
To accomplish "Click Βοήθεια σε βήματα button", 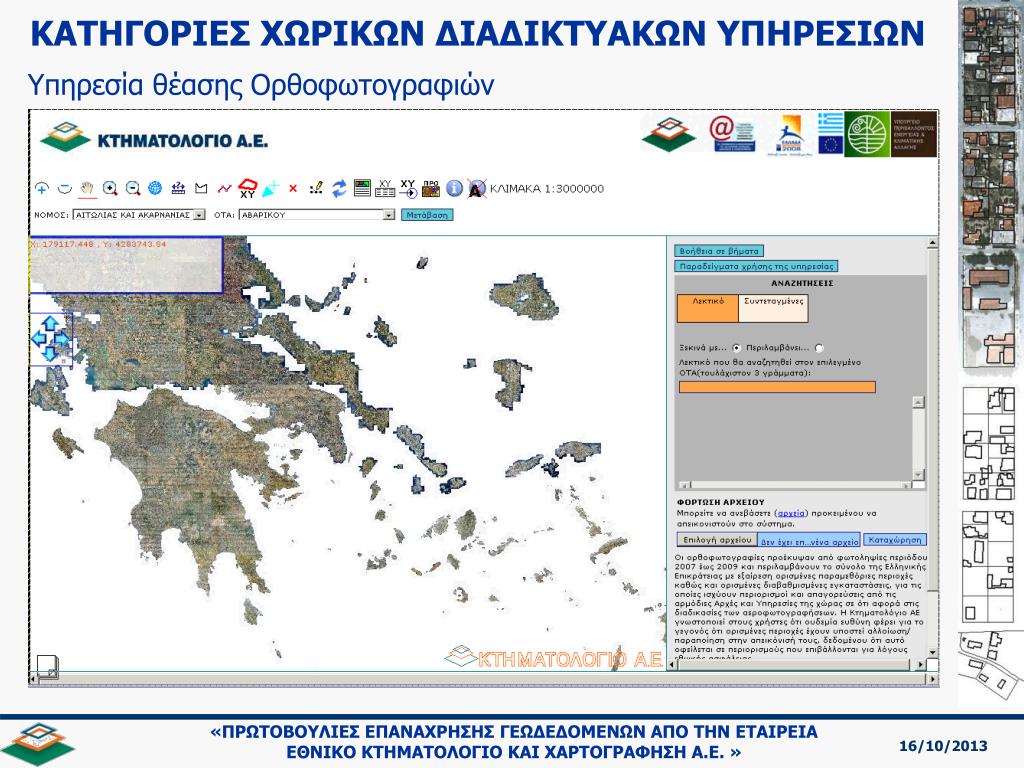I will tap(718, 251).
